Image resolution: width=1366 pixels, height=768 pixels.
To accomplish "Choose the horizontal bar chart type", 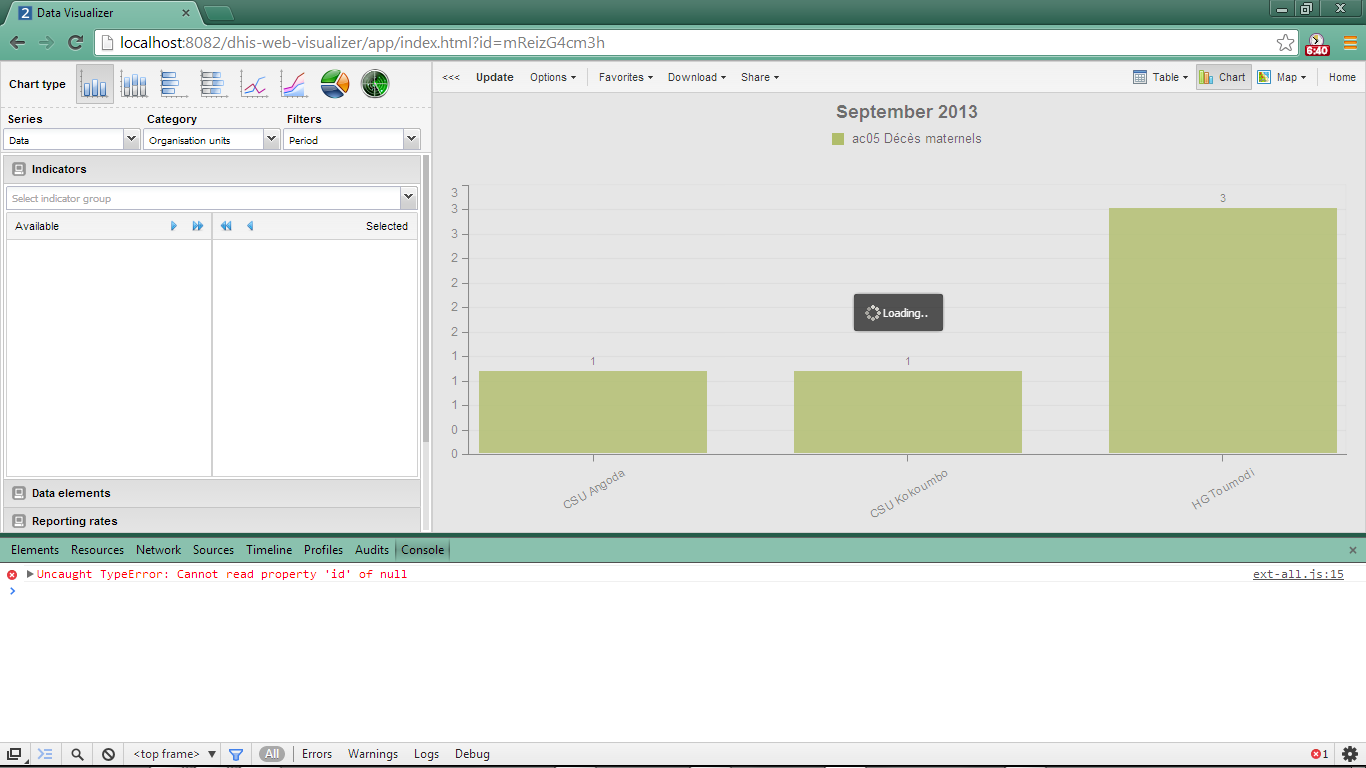I will pyautogui.click(x=172, y=85).
